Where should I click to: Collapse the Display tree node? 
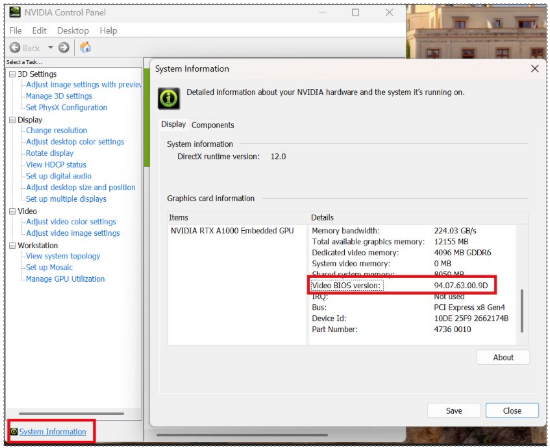[13, 120]
